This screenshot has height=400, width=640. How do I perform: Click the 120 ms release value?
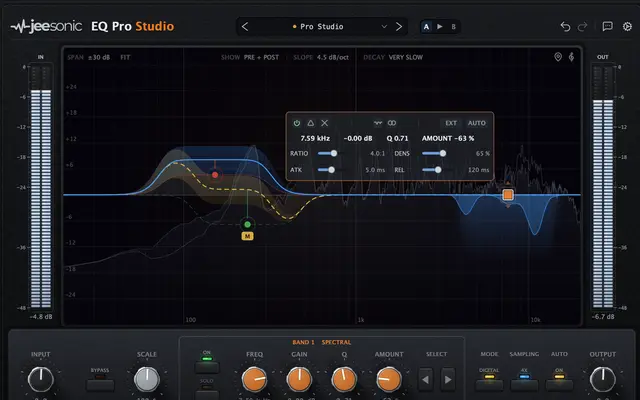point(478,170)
